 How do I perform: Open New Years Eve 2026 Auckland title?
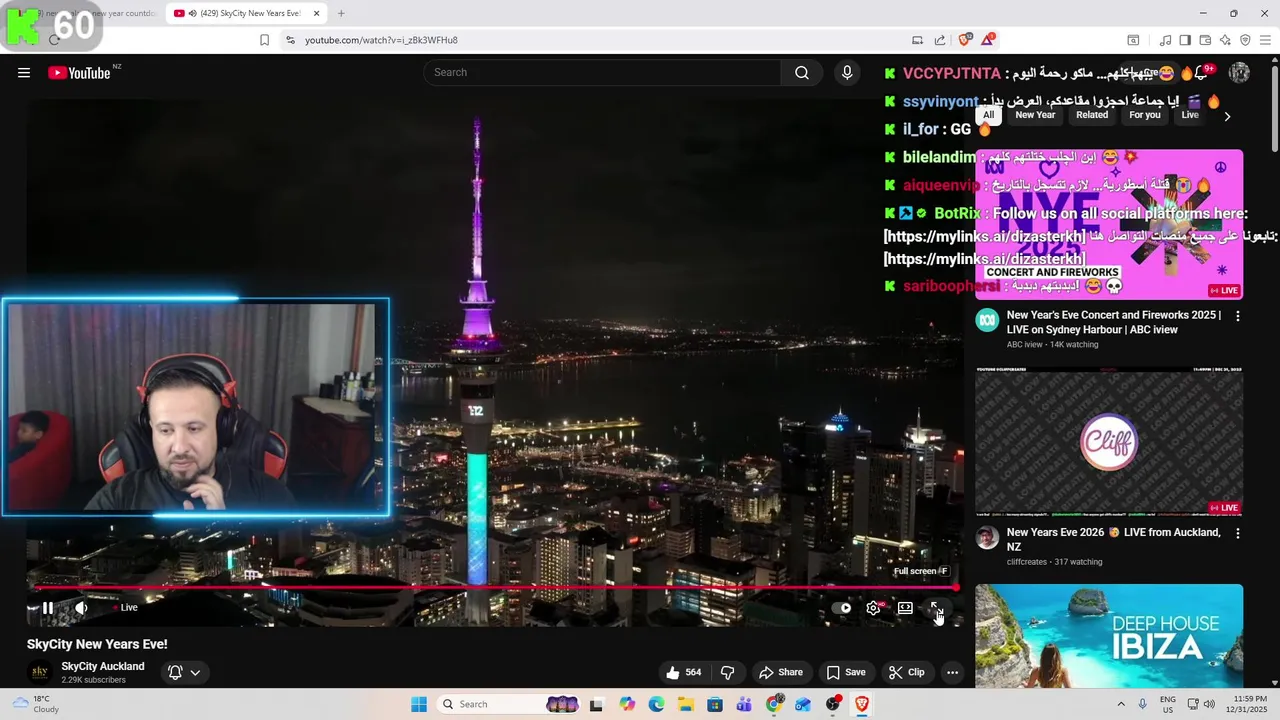coord(1114,539)
